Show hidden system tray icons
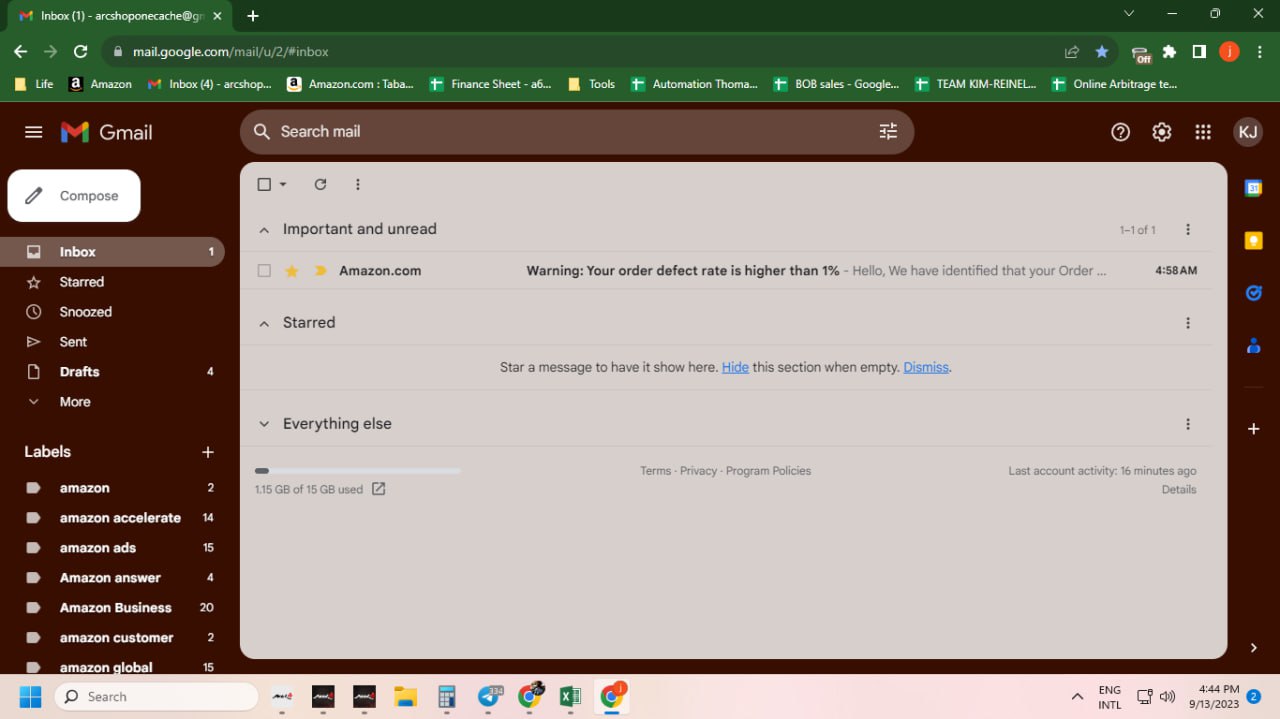 (x=1077, y=696)
